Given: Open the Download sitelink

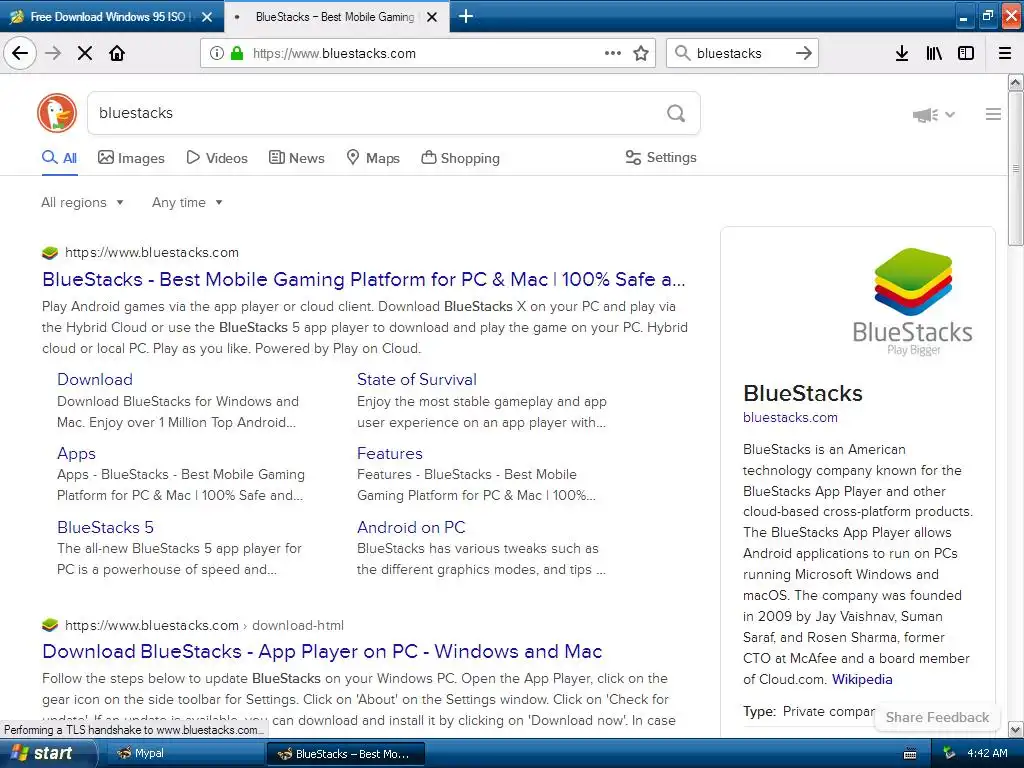Looking at the screenshot, I should click(x=95, y=379).
